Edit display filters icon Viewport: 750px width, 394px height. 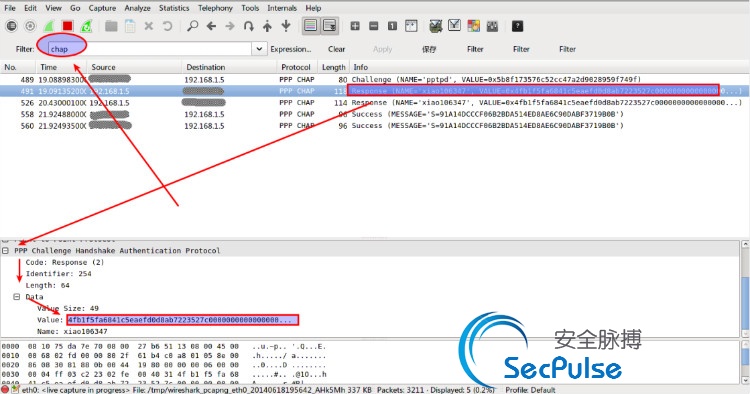[x=454, y=26]
